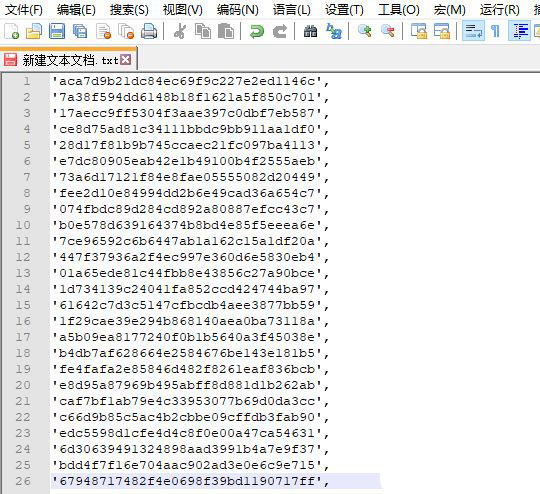Click the text 'fee2d10e84994dd2b6e49cad36a654c7'
Image resolution: width=540 pixels, height=494 pixels.
[x=187, y=193]
